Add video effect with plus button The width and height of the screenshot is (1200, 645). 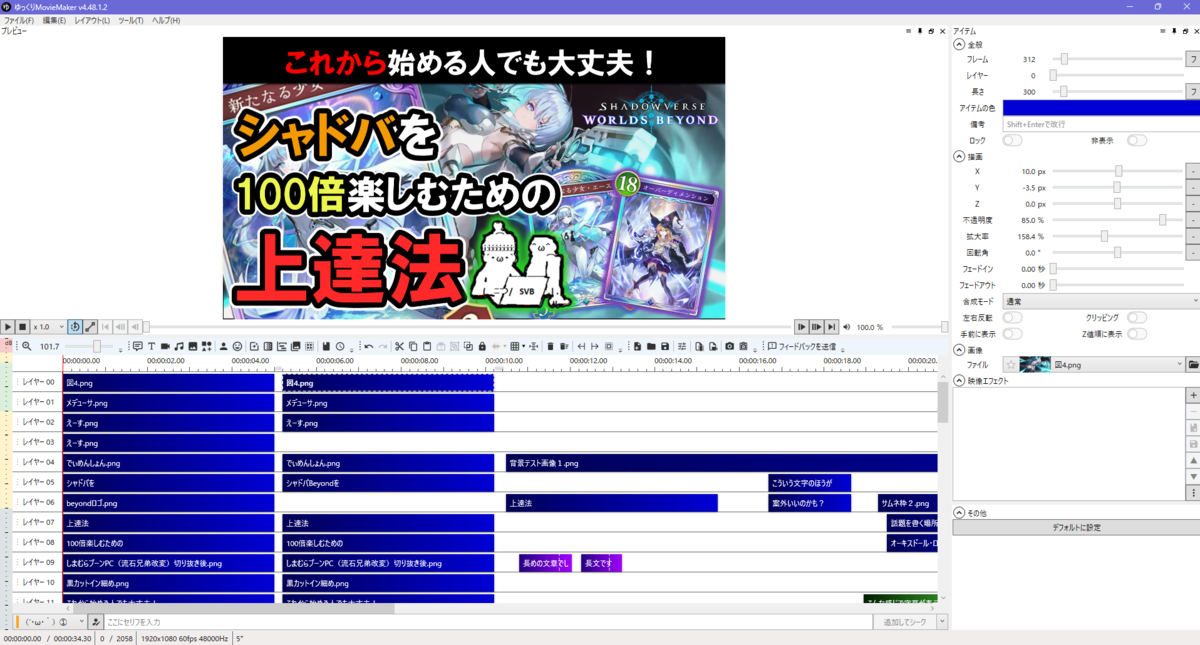click(x=1193, y=396)
